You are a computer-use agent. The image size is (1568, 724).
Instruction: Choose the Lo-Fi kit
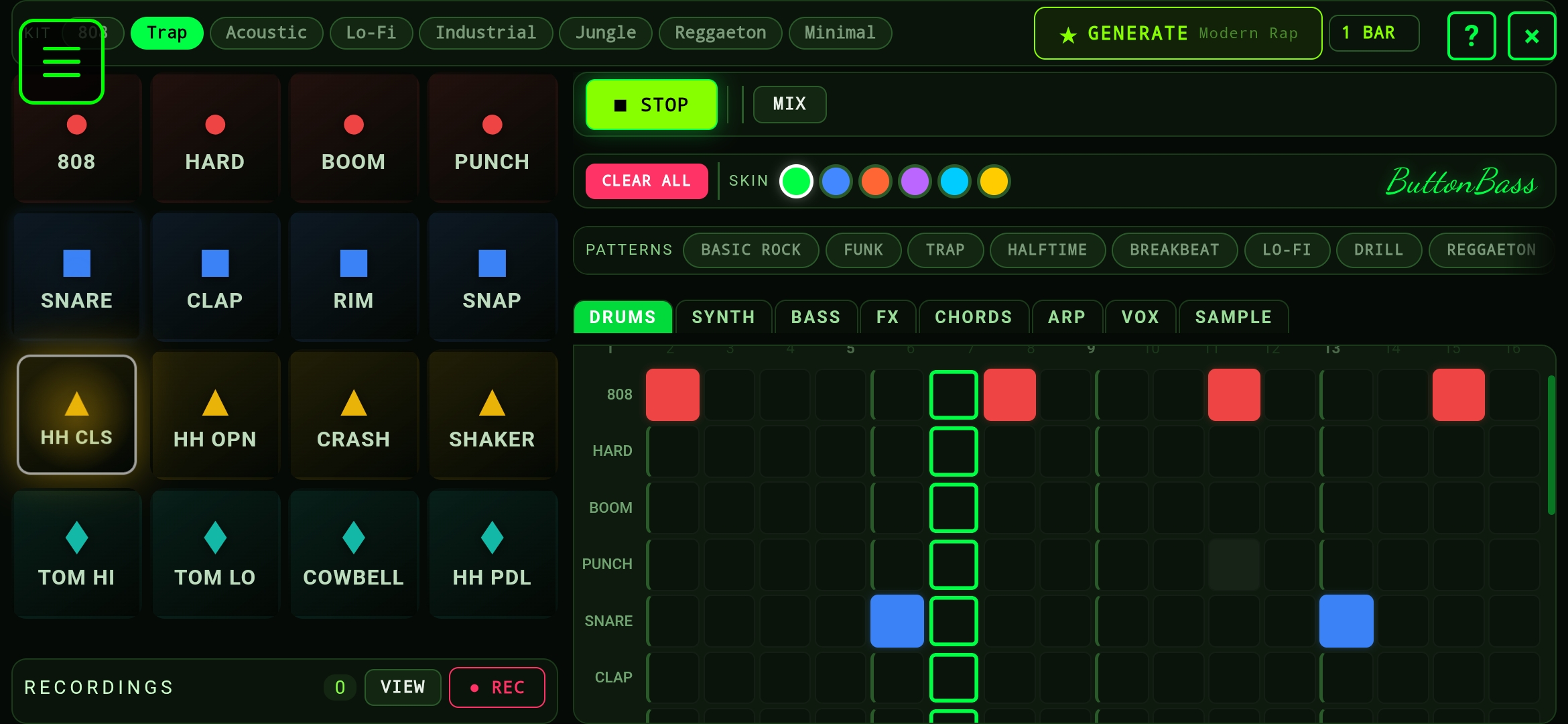[x=371, y=33]
